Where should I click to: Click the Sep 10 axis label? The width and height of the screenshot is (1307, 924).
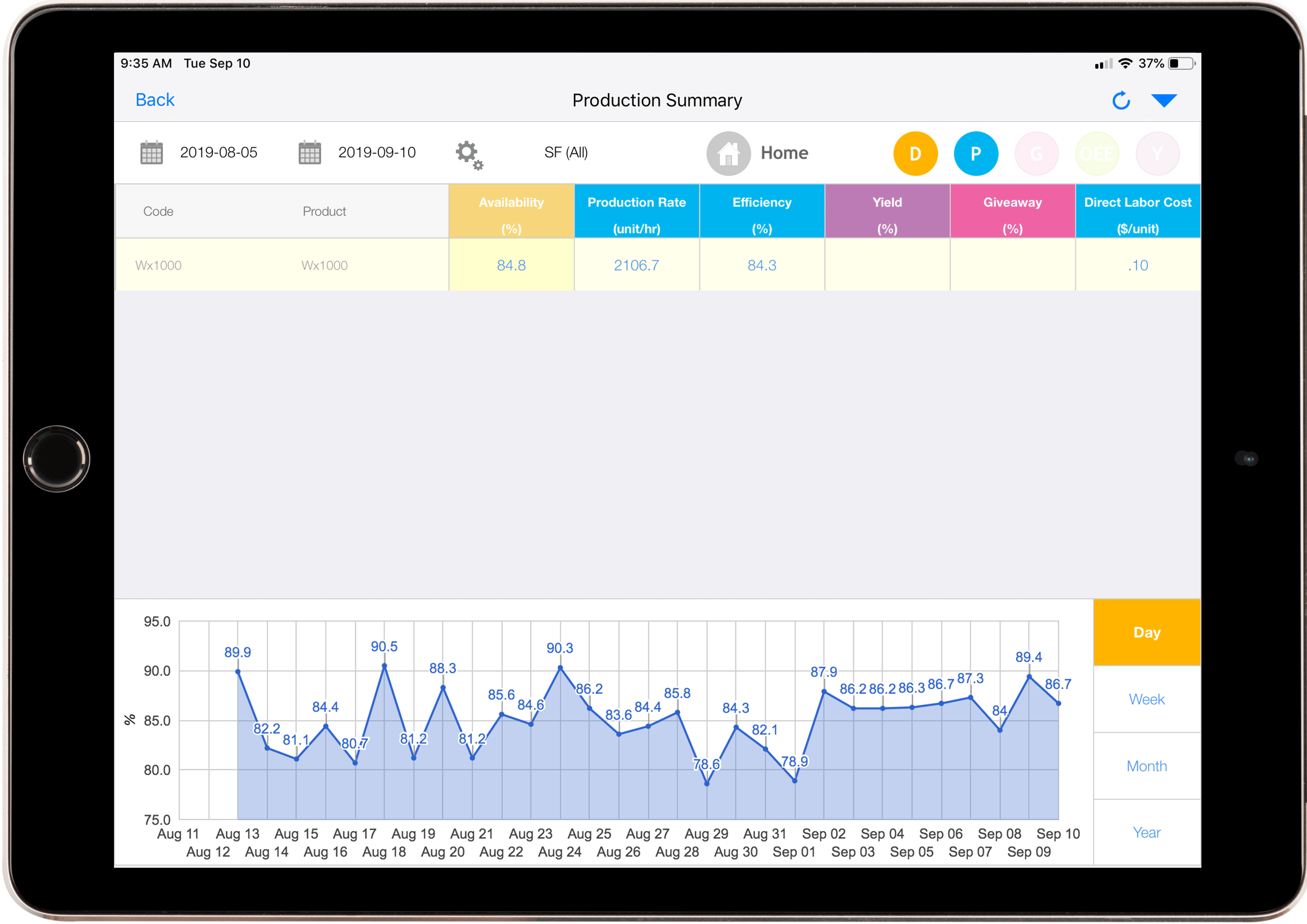point(1058,834)
